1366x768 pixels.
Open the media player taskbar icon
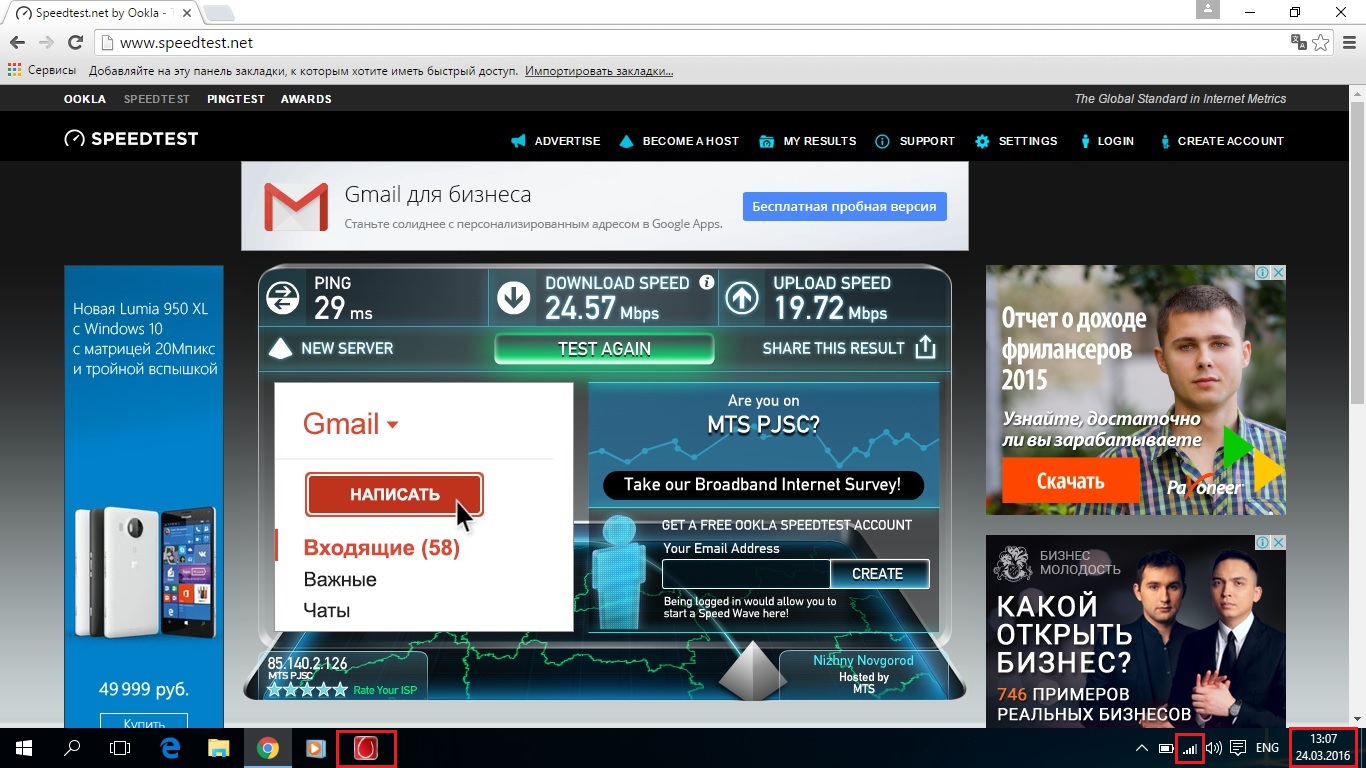315,748
